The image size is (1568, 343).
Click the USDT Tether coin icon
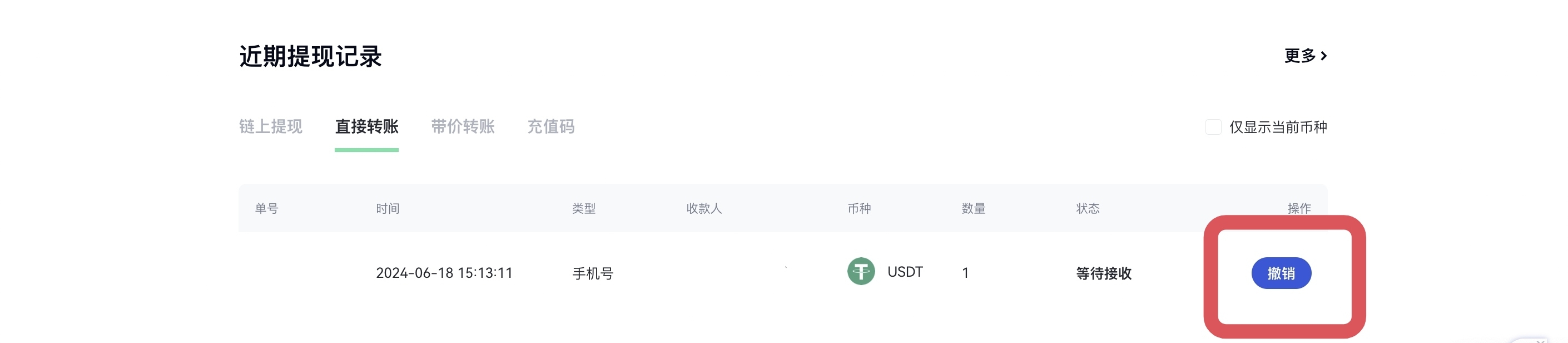pyautogui.click(x=861, y=272)
